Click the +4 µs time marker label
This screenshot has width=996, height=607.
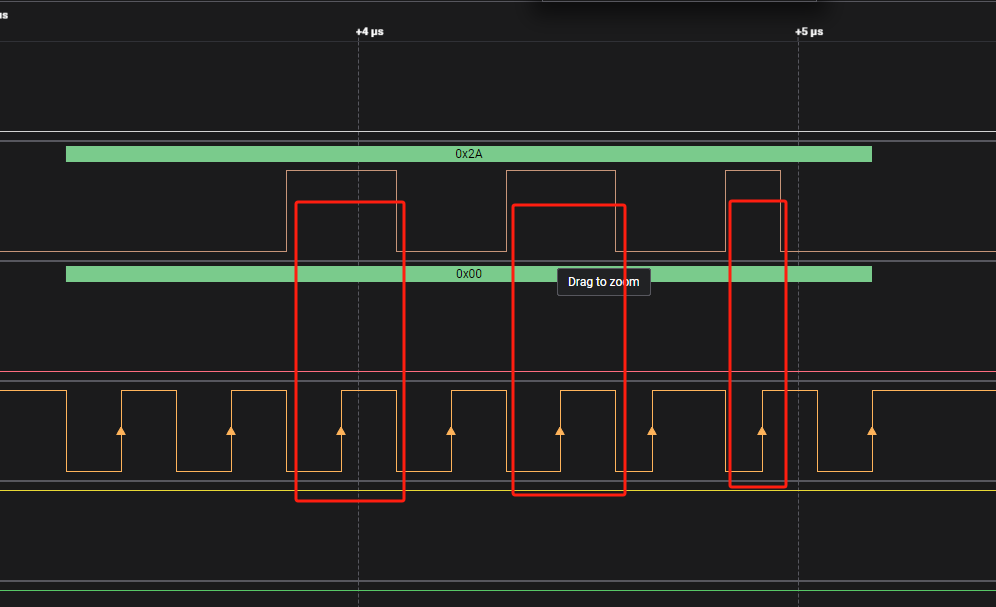[x=369, y=32]
